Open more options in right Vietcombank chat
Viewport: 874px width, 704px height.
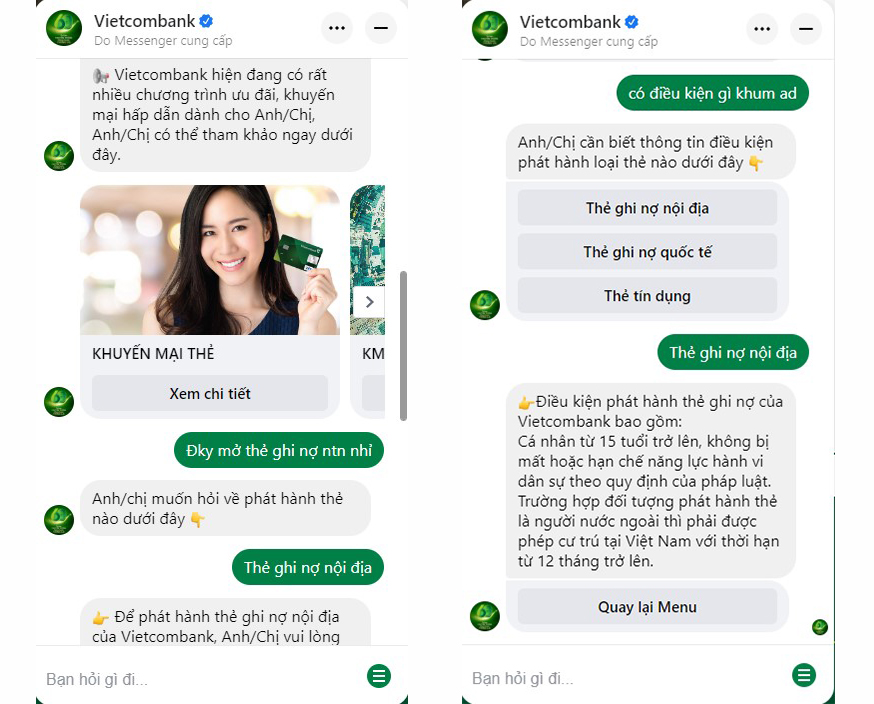(762, 28)
